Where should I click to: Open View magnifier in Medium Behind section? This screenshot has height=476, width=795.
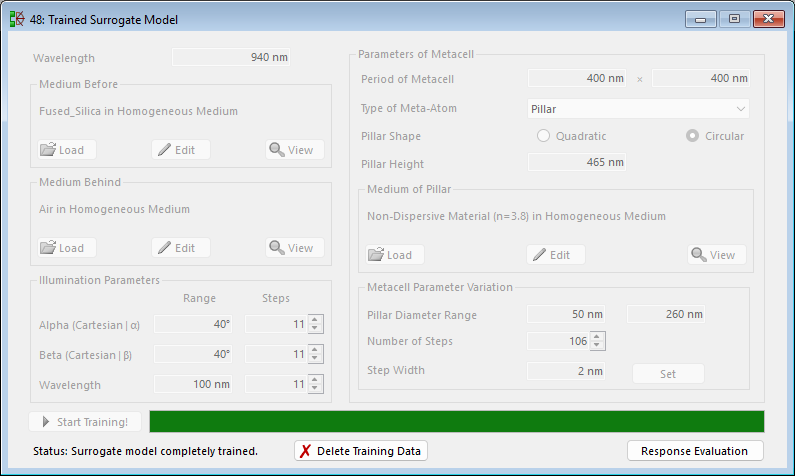295,248
